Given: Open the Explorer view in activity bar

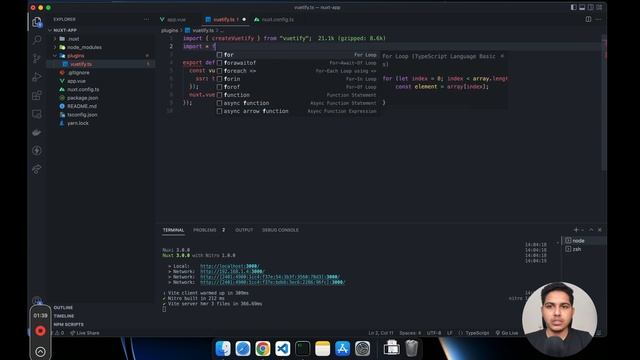Looking at the screenshot, I should [x=37, y=22].
